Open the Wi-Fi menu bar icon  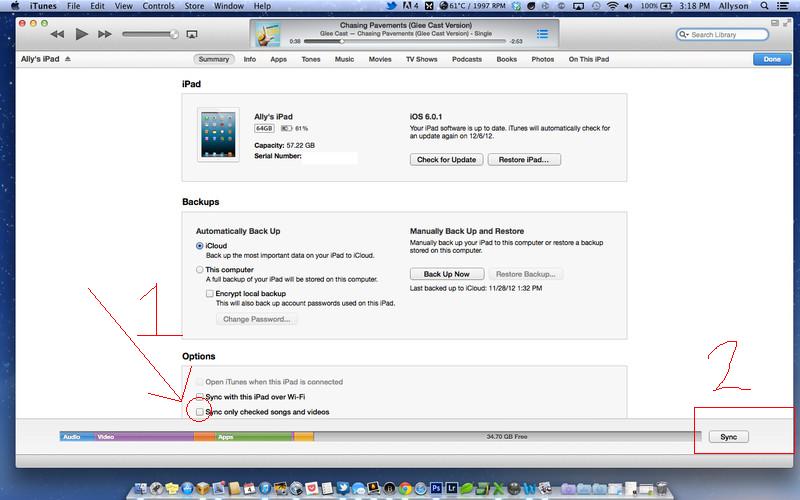(612, 6)
